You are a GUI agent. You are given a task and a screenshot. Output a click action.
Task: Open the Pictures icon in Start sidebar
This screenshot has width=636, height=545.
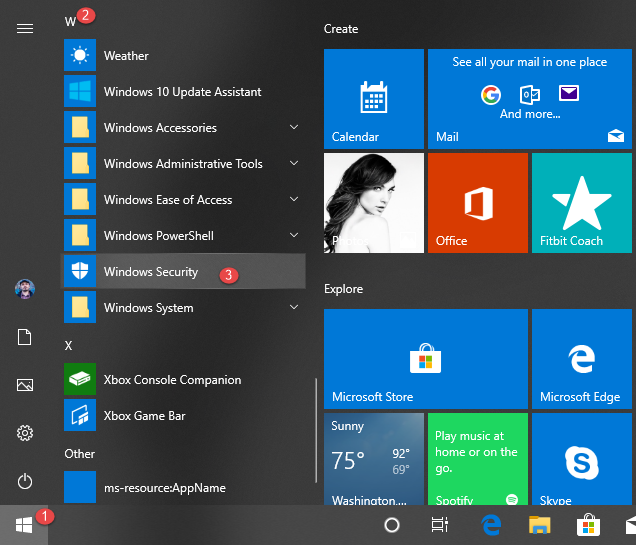(x=25, y=385)
